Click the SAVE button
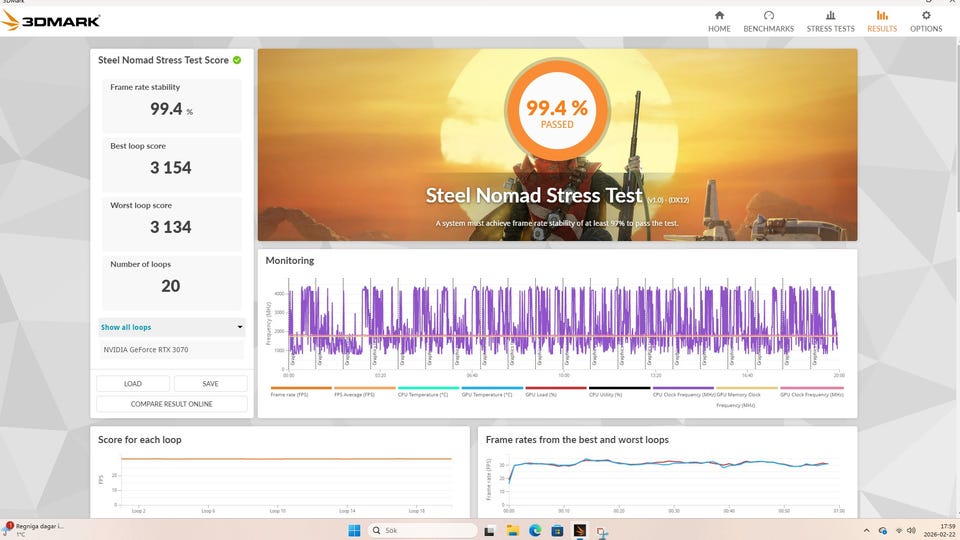 click(210, 383)
